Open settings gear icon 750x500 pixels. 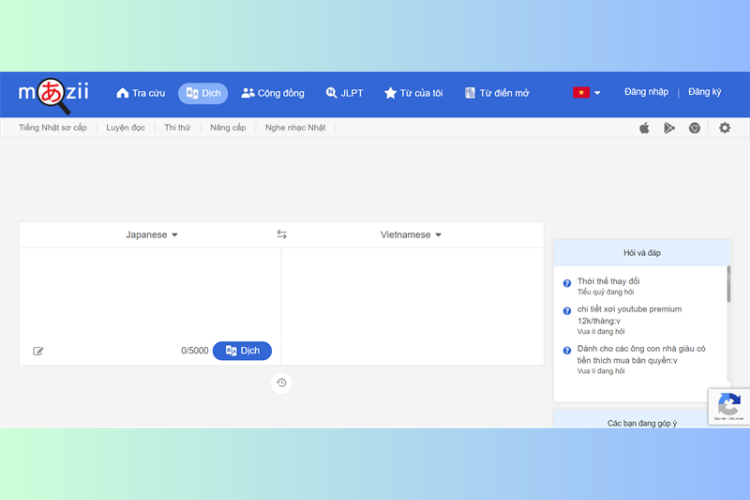(x=725, y=128)
